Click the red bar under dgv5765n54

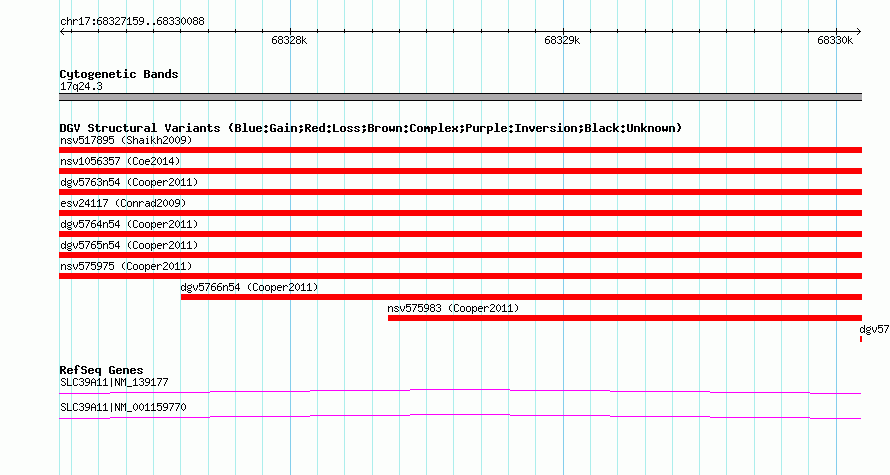pos(460,255)
